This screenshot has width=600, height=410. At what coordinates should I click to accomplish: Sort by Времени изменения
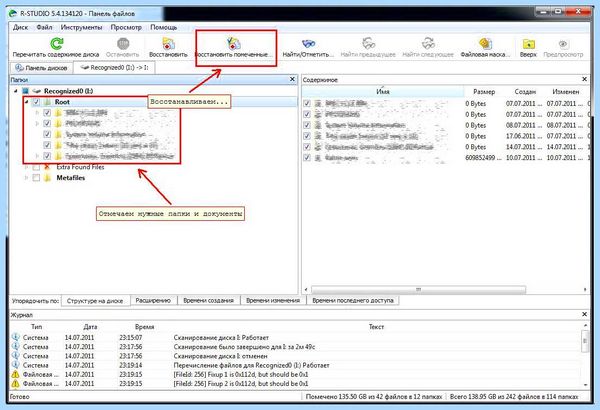click(x=273, y=301)
